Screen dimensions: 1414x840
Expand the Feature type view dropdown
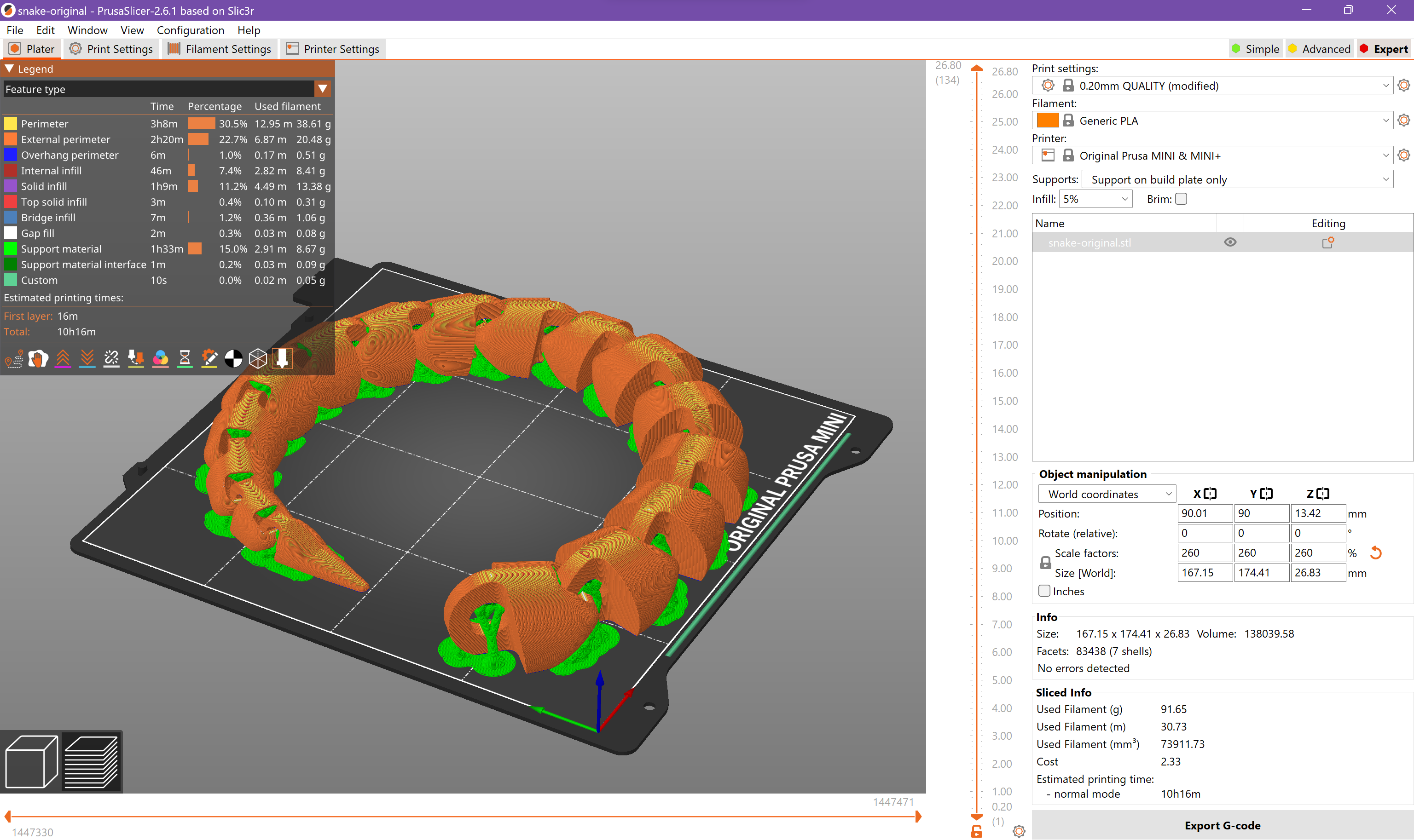pos(323,89)
